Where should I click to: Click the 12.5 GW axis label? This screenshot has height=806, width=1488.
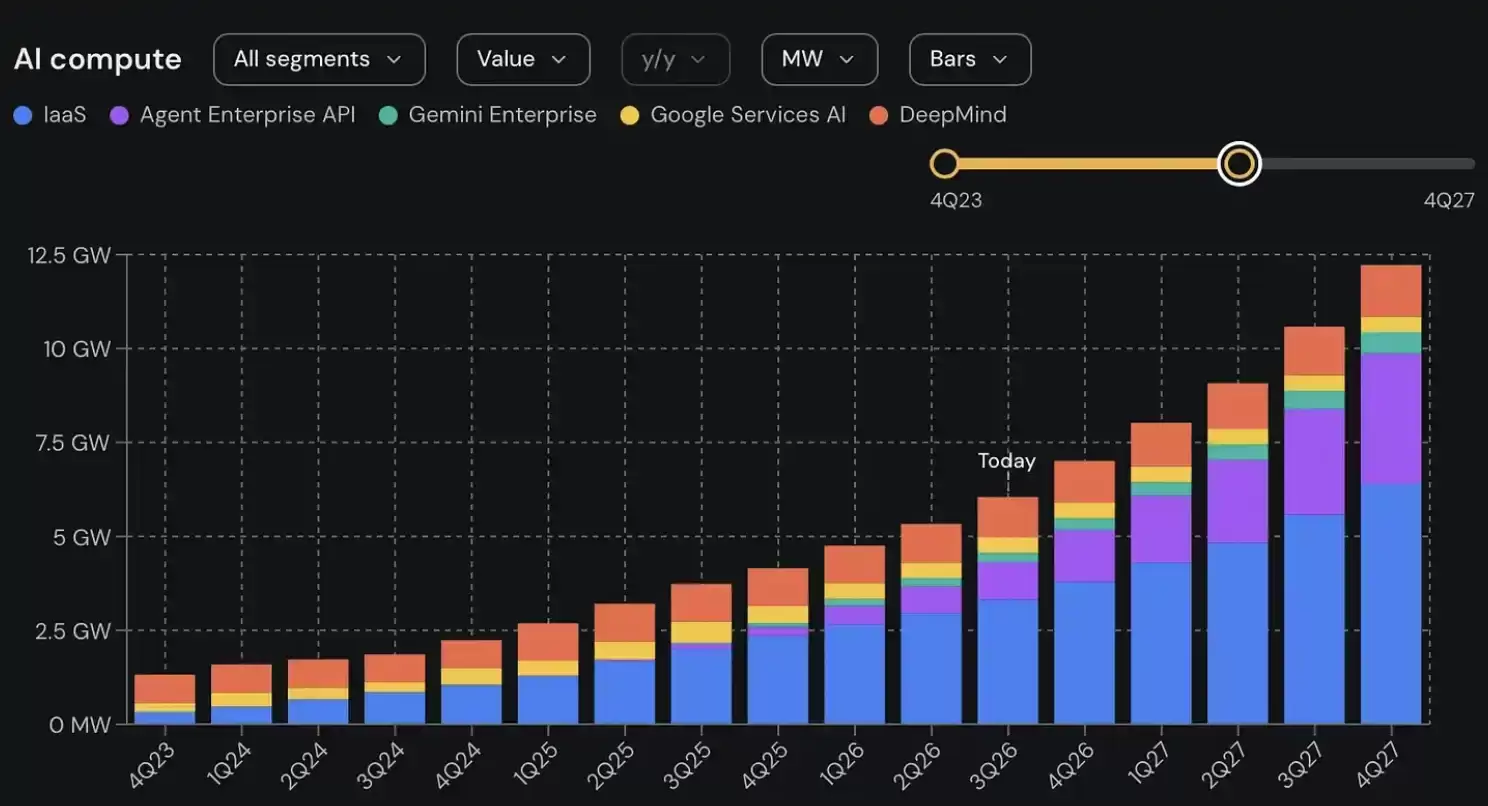pos(70,255)
